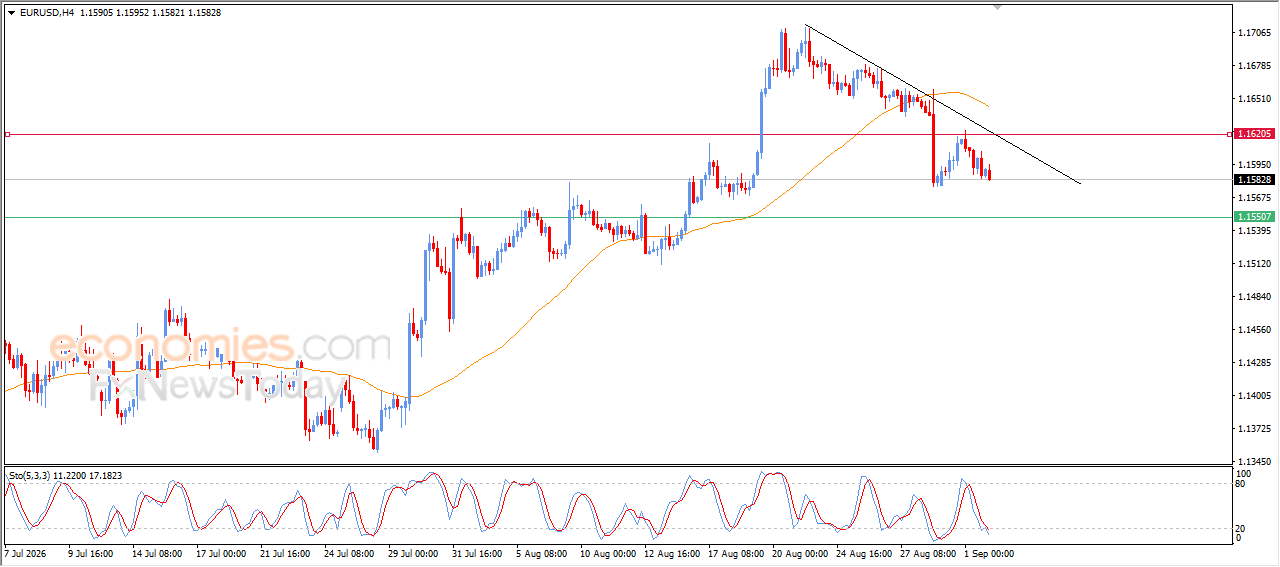Image resolution: width=1280 pixels, height=567 pixels.
Task: Click the 1.15950 price axis value
Action: [1254, 165]
